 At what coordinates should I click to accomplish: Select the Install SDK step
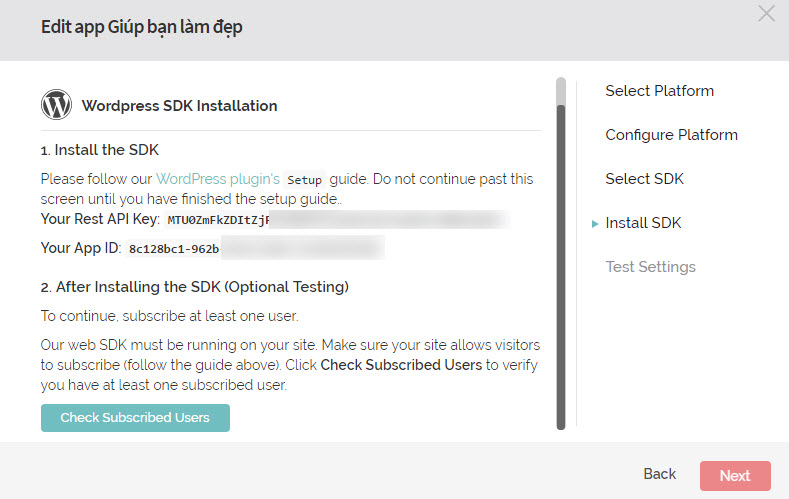(643, 223)
